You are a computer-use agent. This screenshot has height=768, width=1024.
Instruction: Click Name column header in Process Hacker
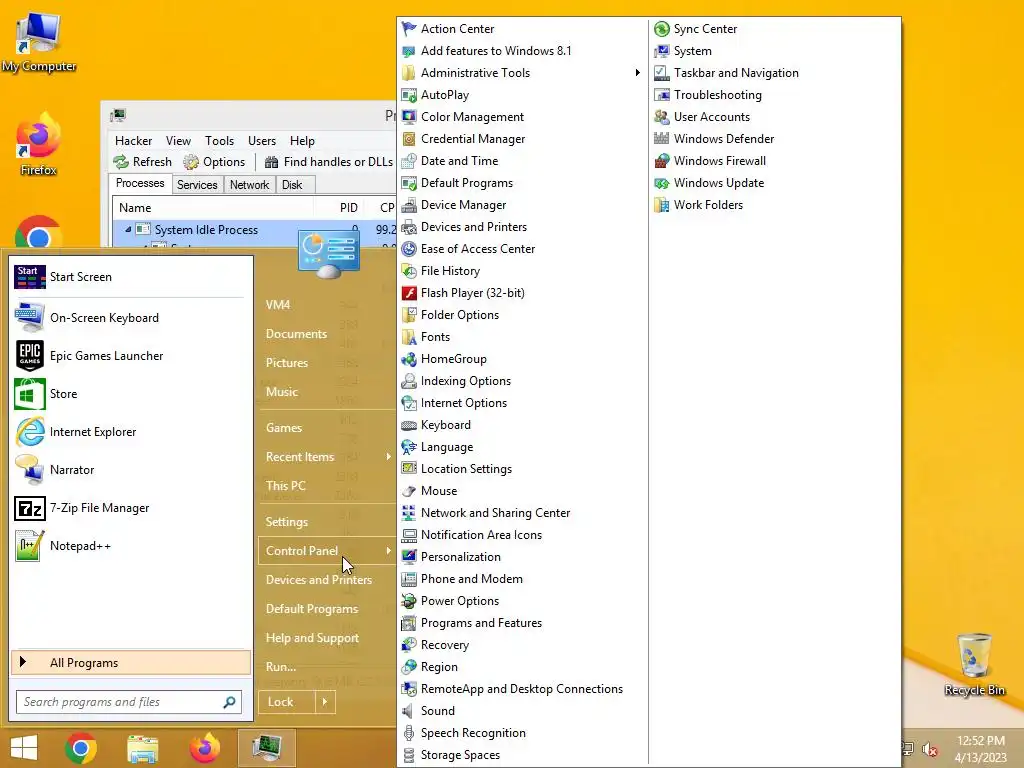tap(213, 208)
